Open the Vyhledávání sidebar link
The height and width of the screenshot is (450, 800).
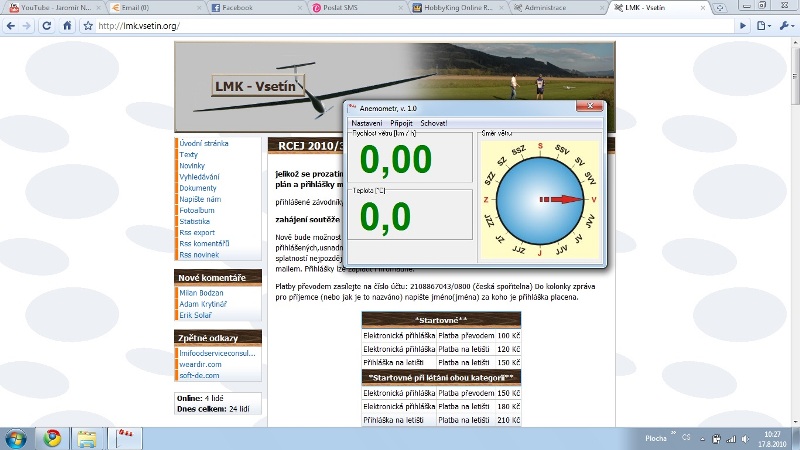click(199, 177)
